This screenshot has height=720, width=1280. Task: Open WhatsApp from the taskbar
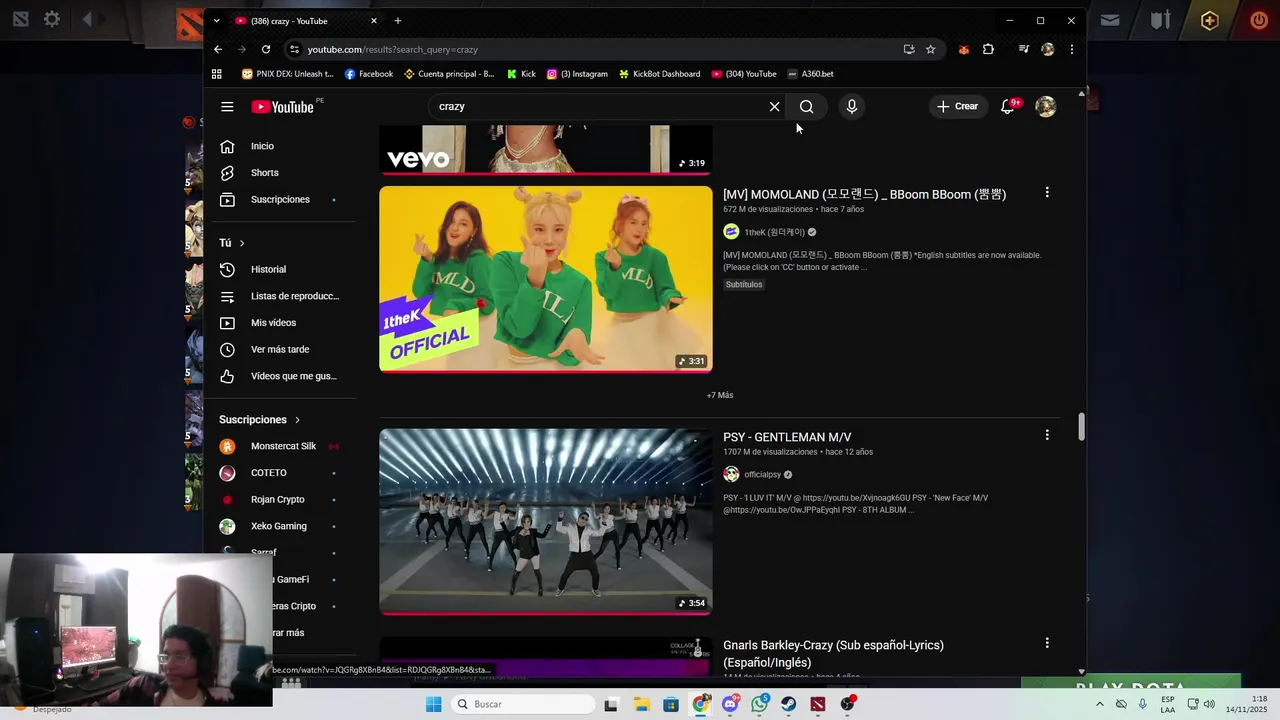[x=760, y=704]
